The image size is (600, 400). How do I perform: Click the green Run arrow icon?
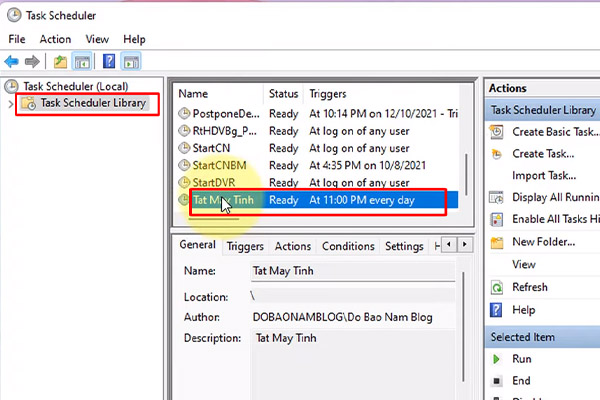pos(496,359)
